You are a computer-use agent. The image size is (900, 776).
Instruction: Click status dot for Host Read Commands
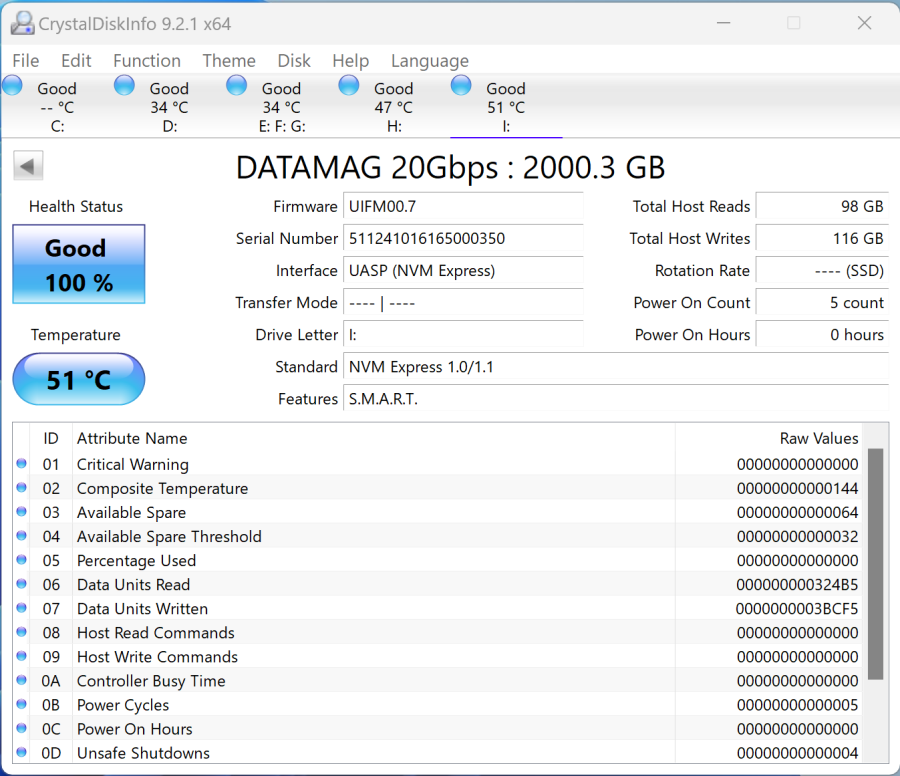click(x=22, y=632)
